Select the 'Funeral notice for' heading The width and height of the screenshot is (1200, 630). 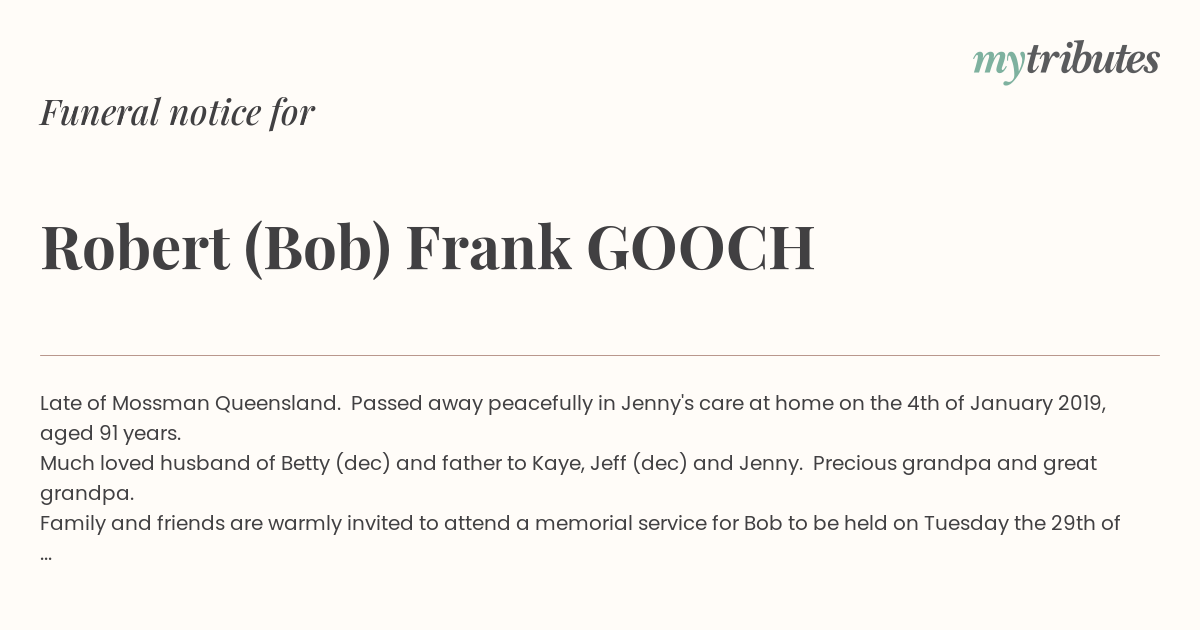click(178, 112)
